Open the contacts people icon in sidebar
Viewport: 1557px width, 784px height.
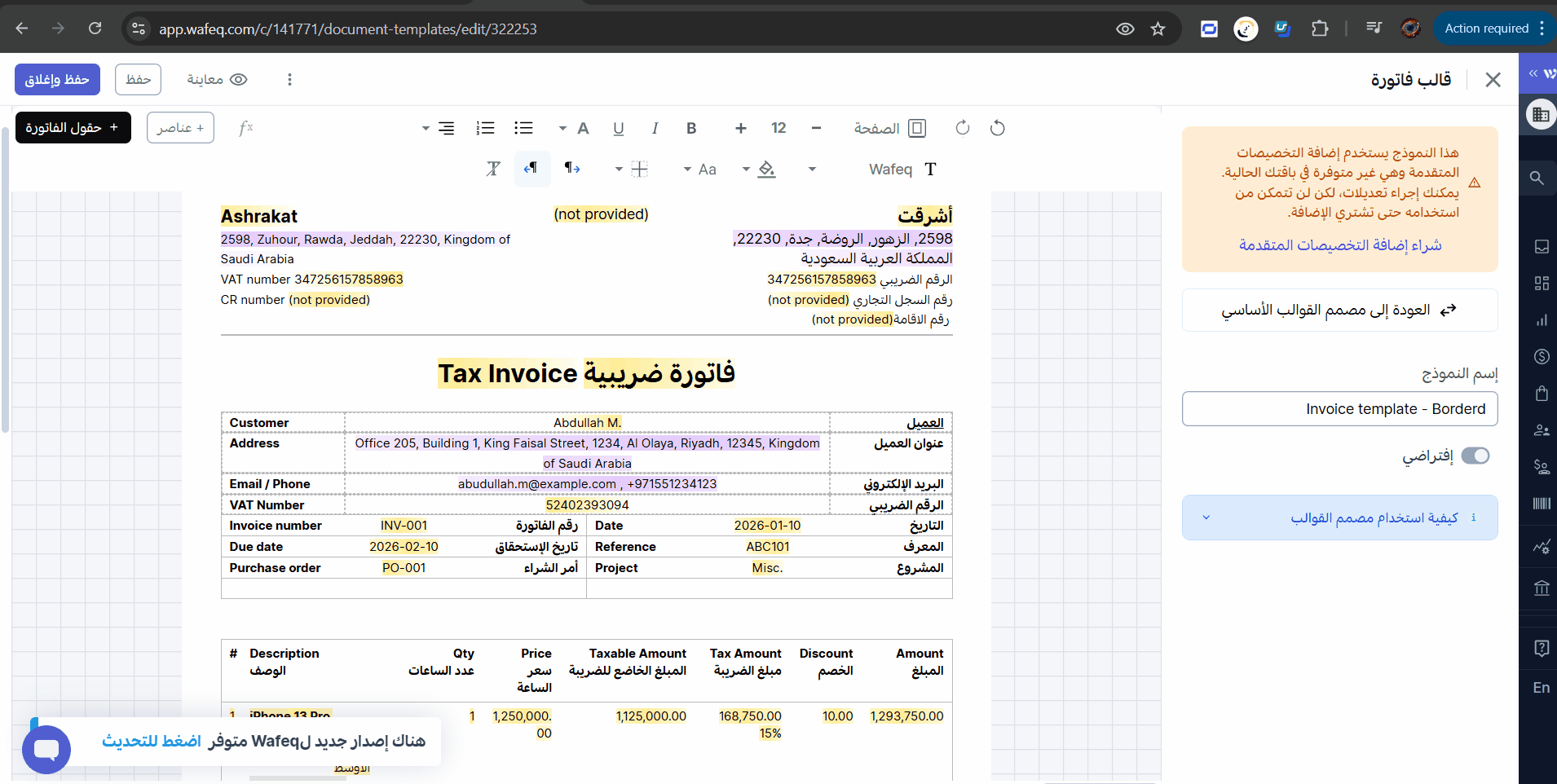point(1542,429)
